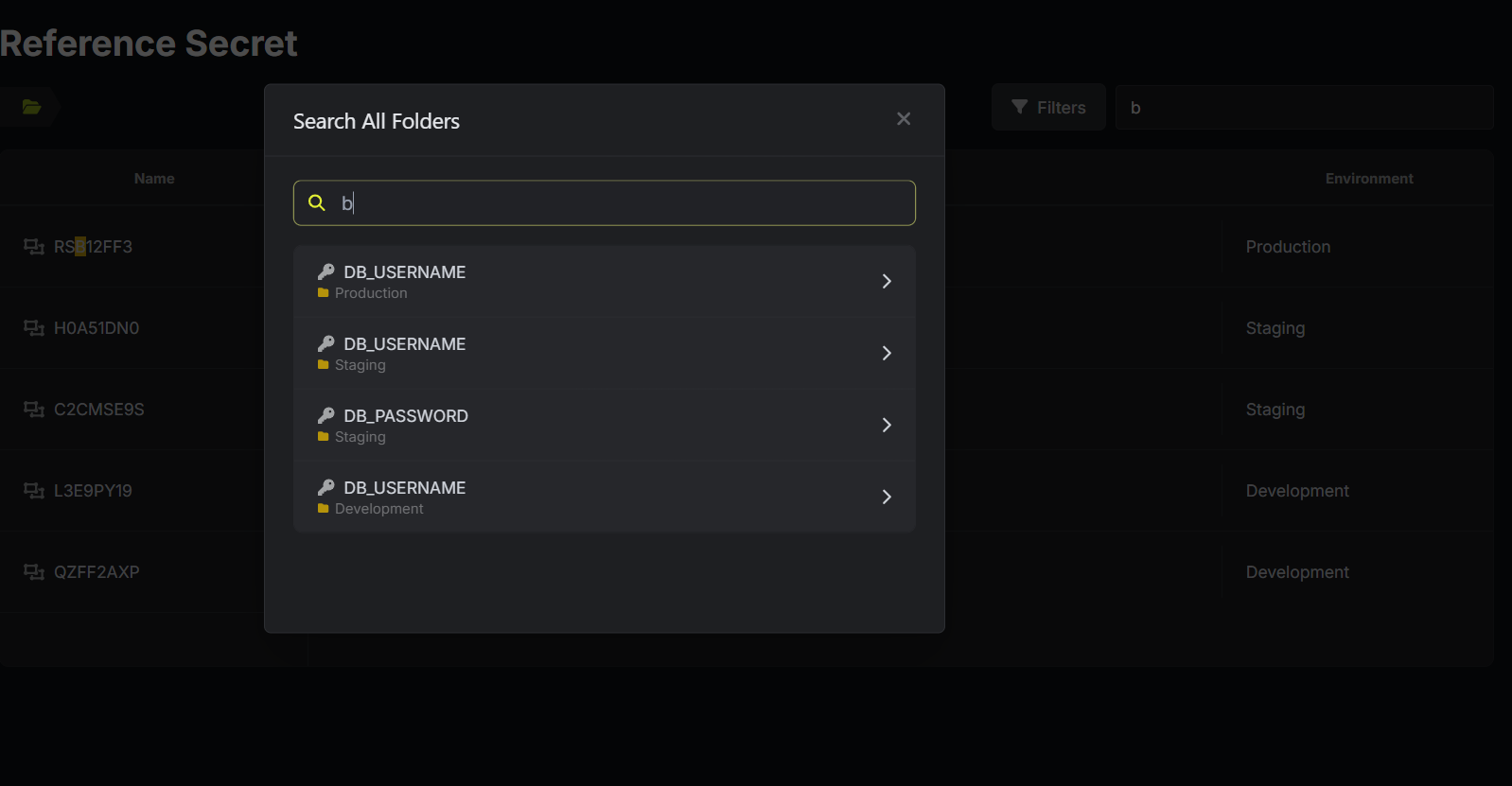
Task: Open the Filters button
Action: (1048, 107)
